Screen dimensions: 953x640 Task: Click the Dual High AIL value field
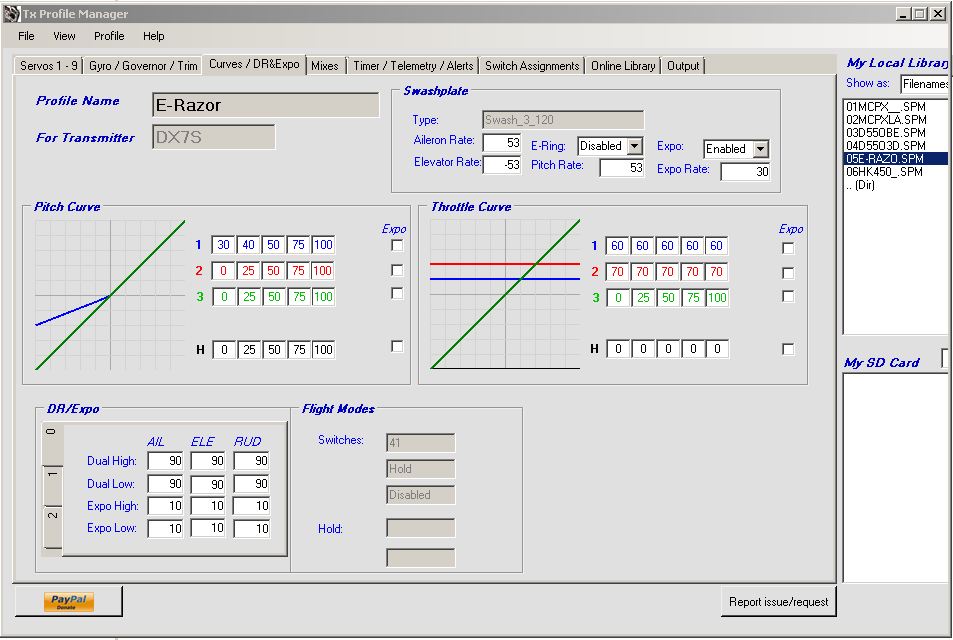click(x=166, y=461)
